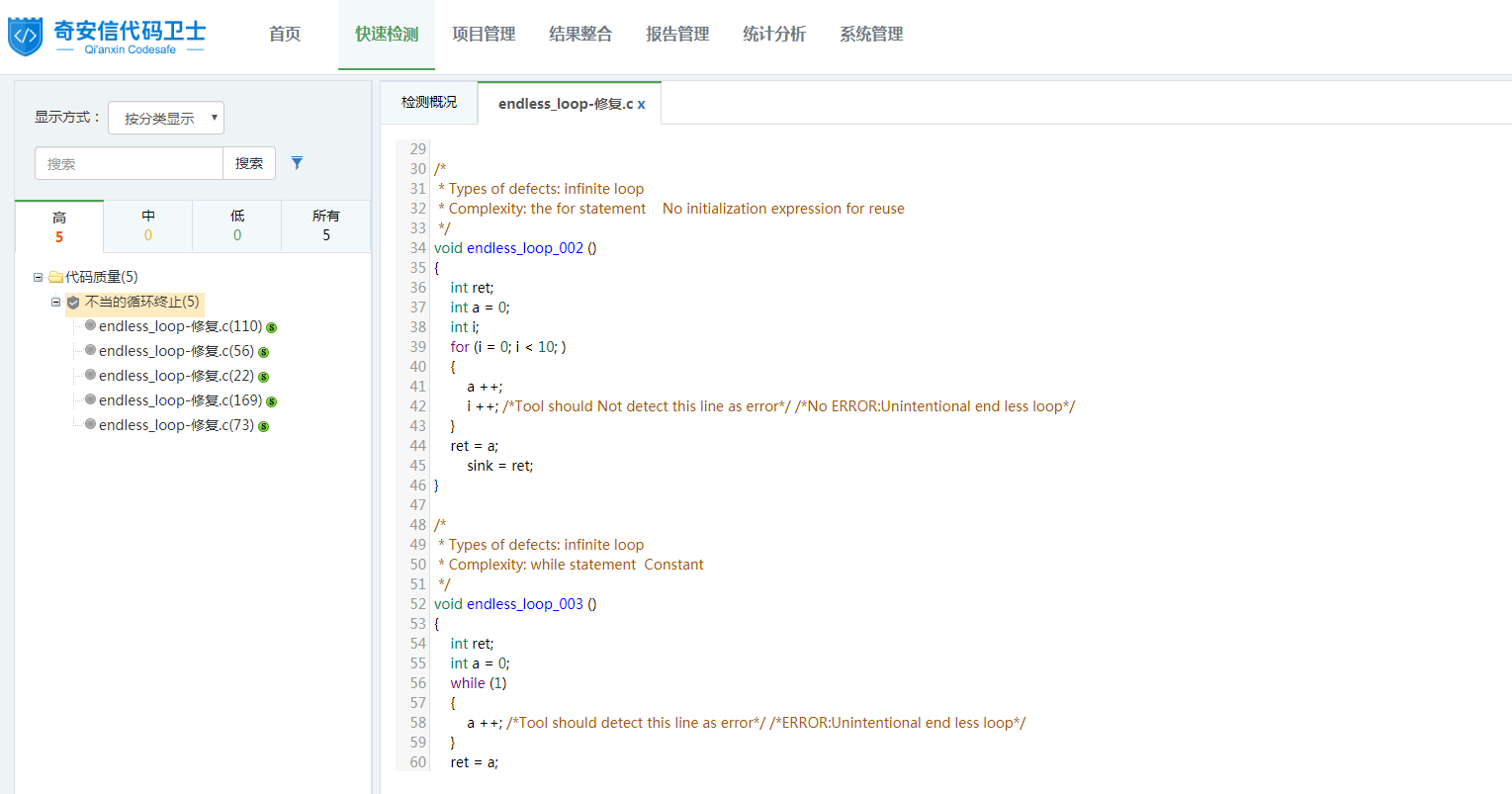Click the gray dot before endless_loop-修复.c(22)
This screenshot has height=794, width=1512.
click(x=90, y=375)
